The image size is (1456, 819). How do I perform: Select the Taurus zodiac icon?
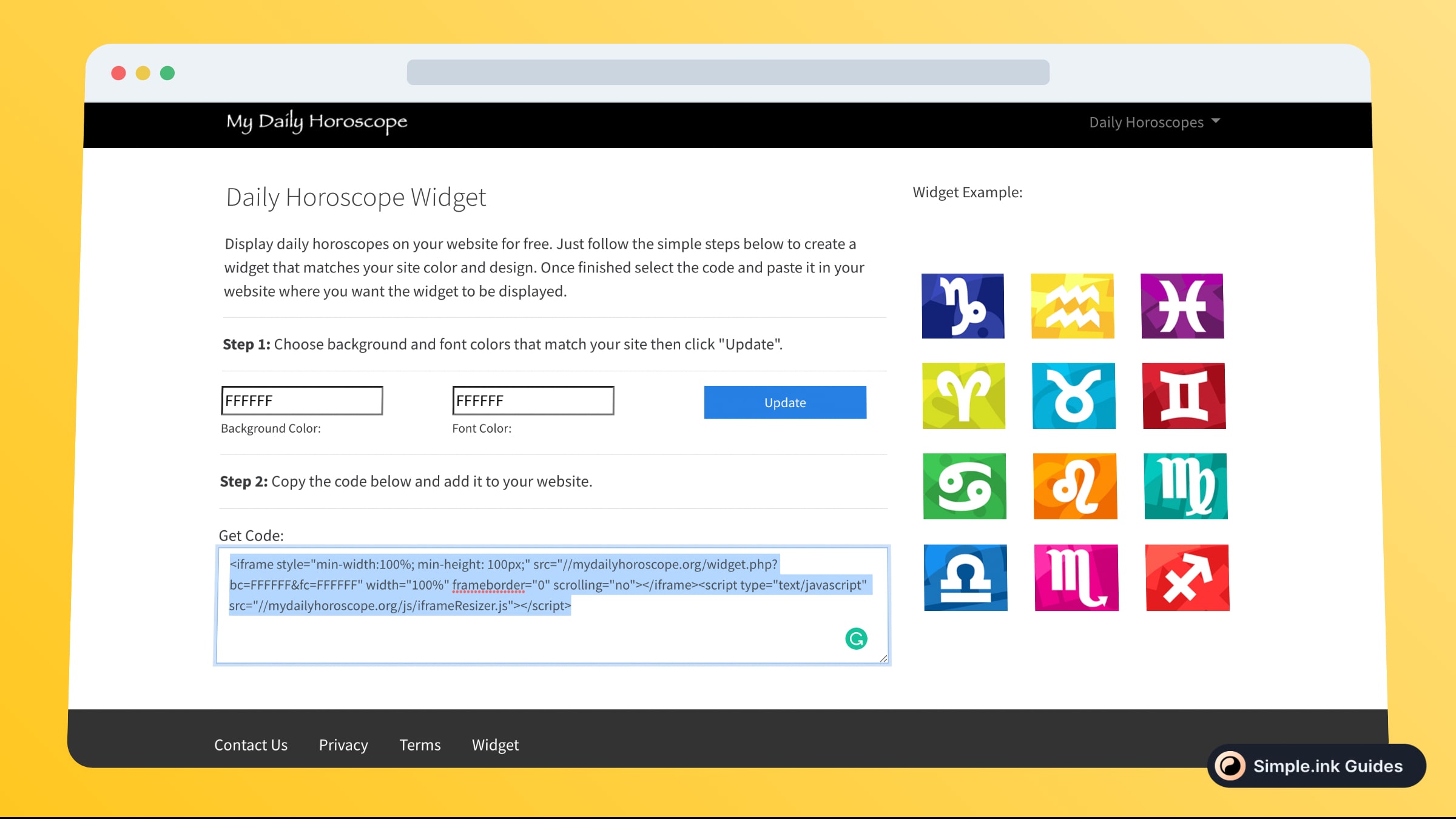coord(1074,396)
